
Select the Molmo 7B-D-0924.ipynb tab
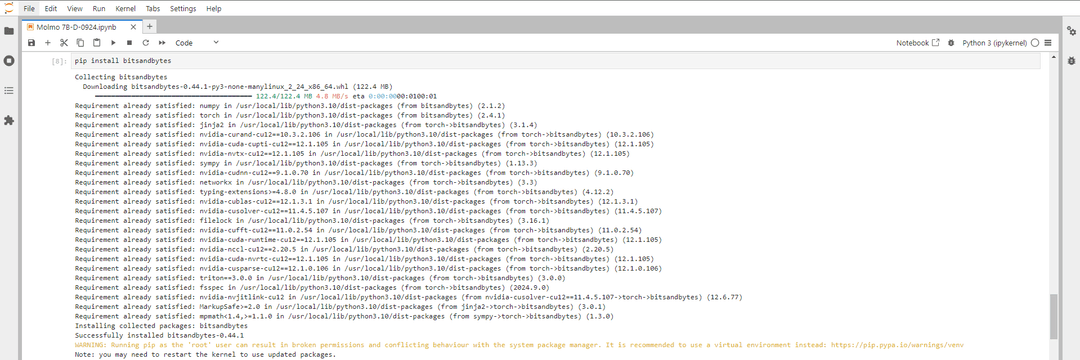point(81,26)
